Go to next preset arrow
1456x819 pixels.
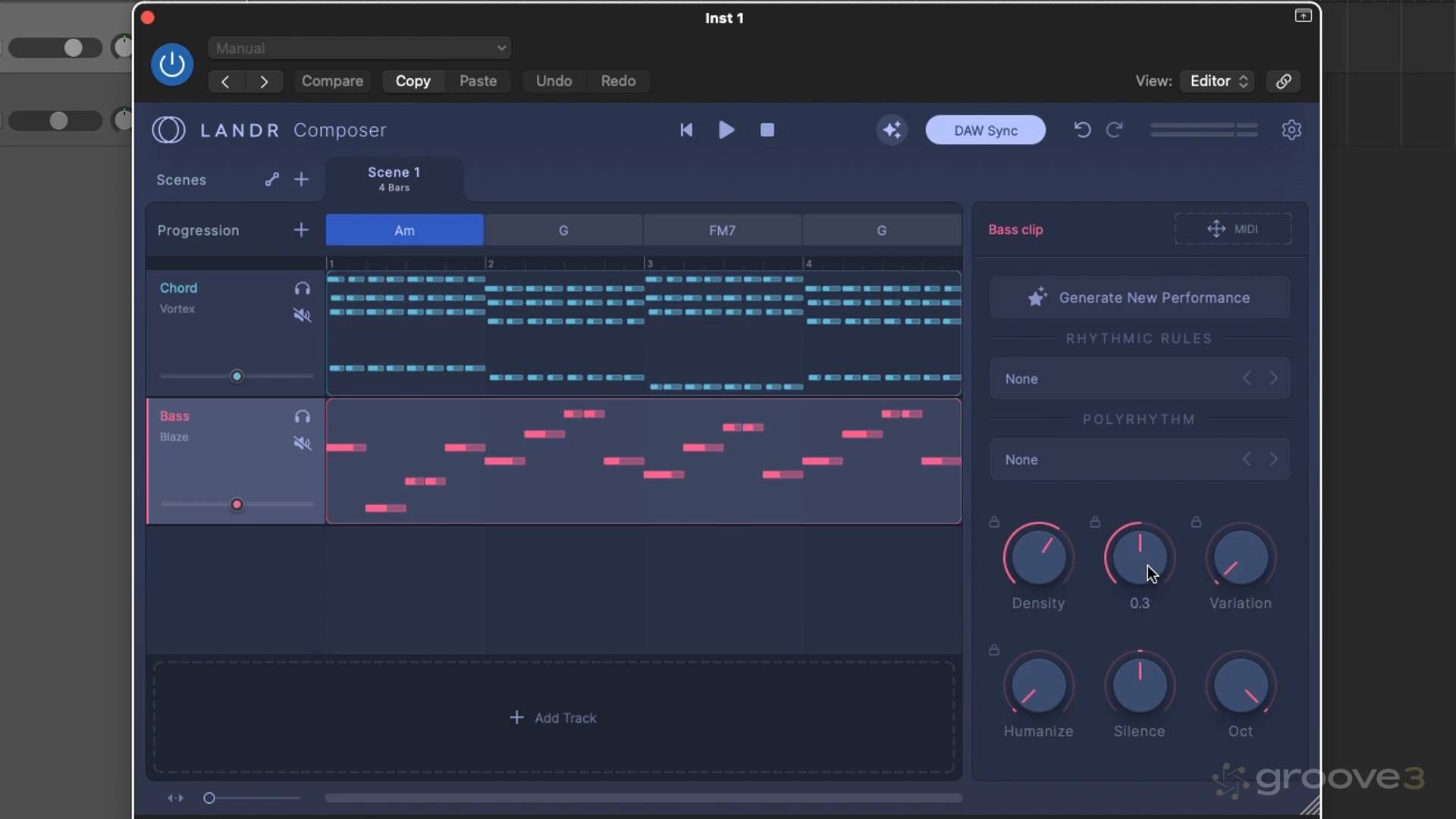point(264,81)
